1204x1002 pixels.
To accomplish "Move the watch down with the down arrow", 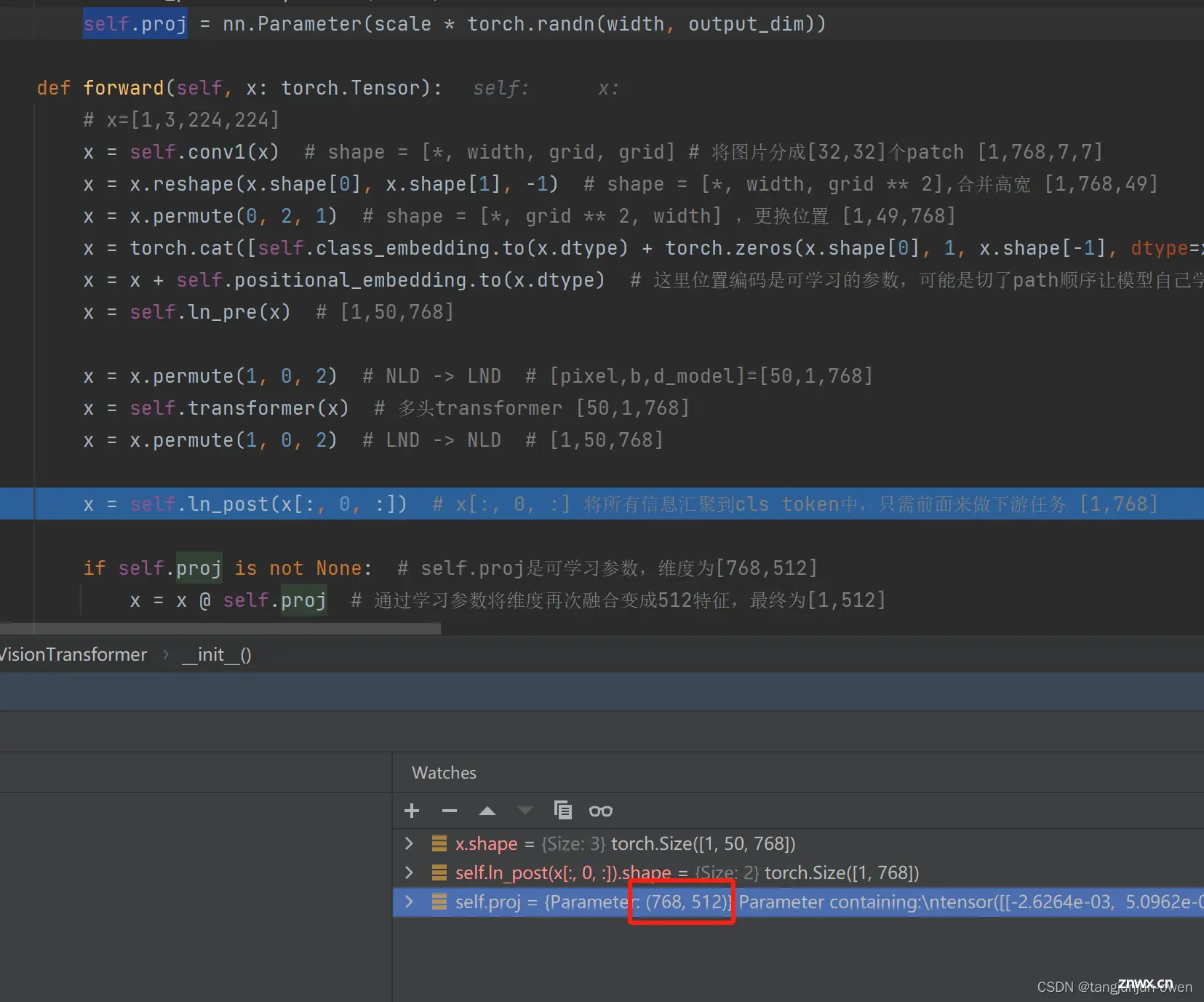I will pyautogui.click(x=525, y=811).
